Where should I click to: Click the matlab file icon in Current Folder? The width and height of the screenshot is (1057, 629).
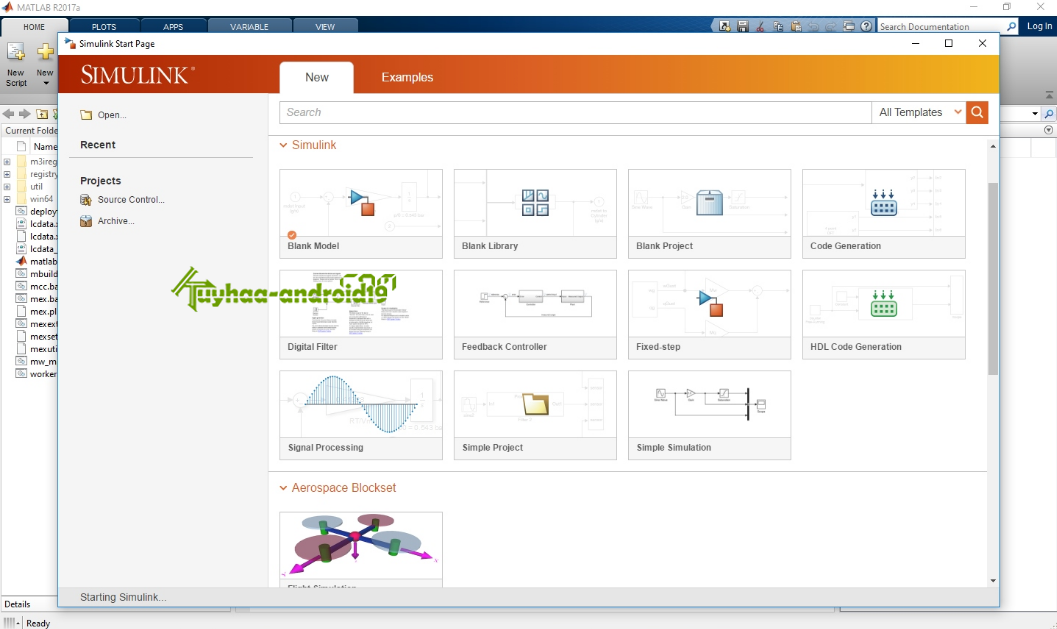coord(22,261)
